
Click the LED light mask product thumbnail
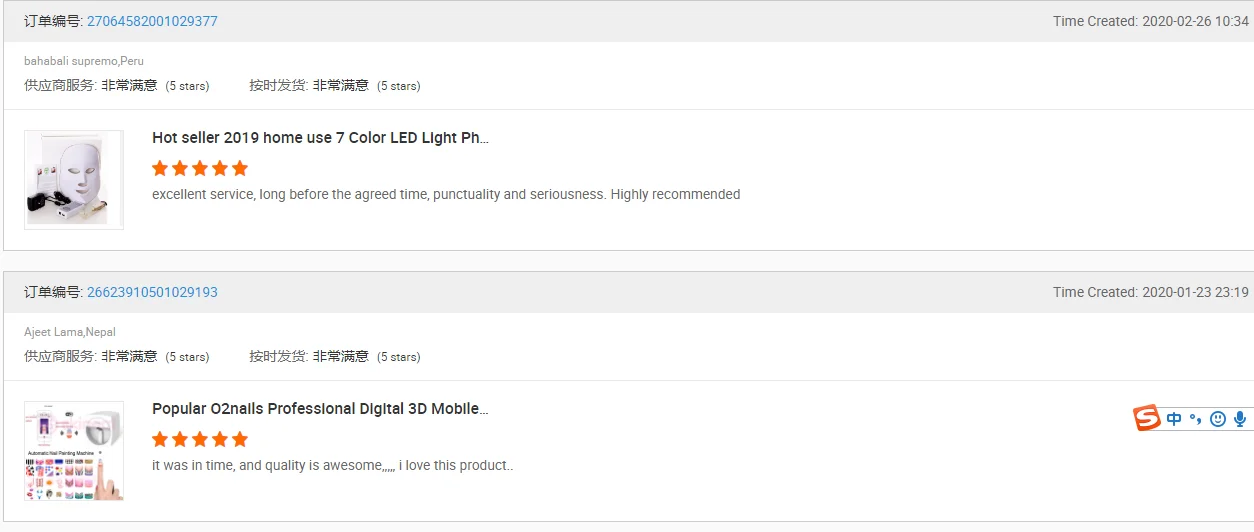[74, 180]
